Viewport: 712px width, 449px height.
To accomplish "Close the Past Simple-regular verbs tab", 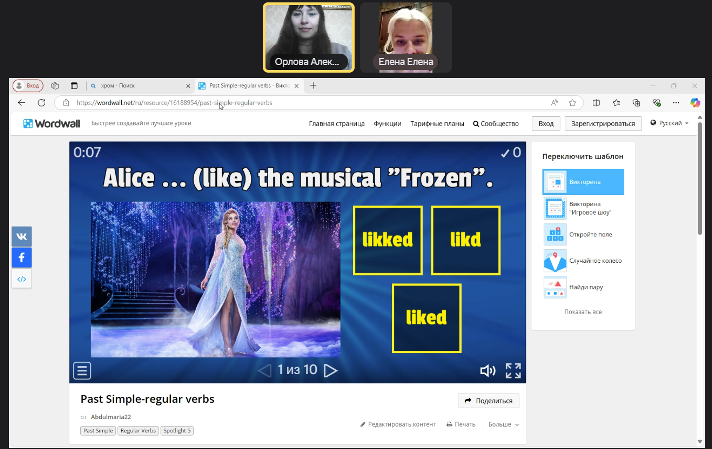I will [297, 85].
